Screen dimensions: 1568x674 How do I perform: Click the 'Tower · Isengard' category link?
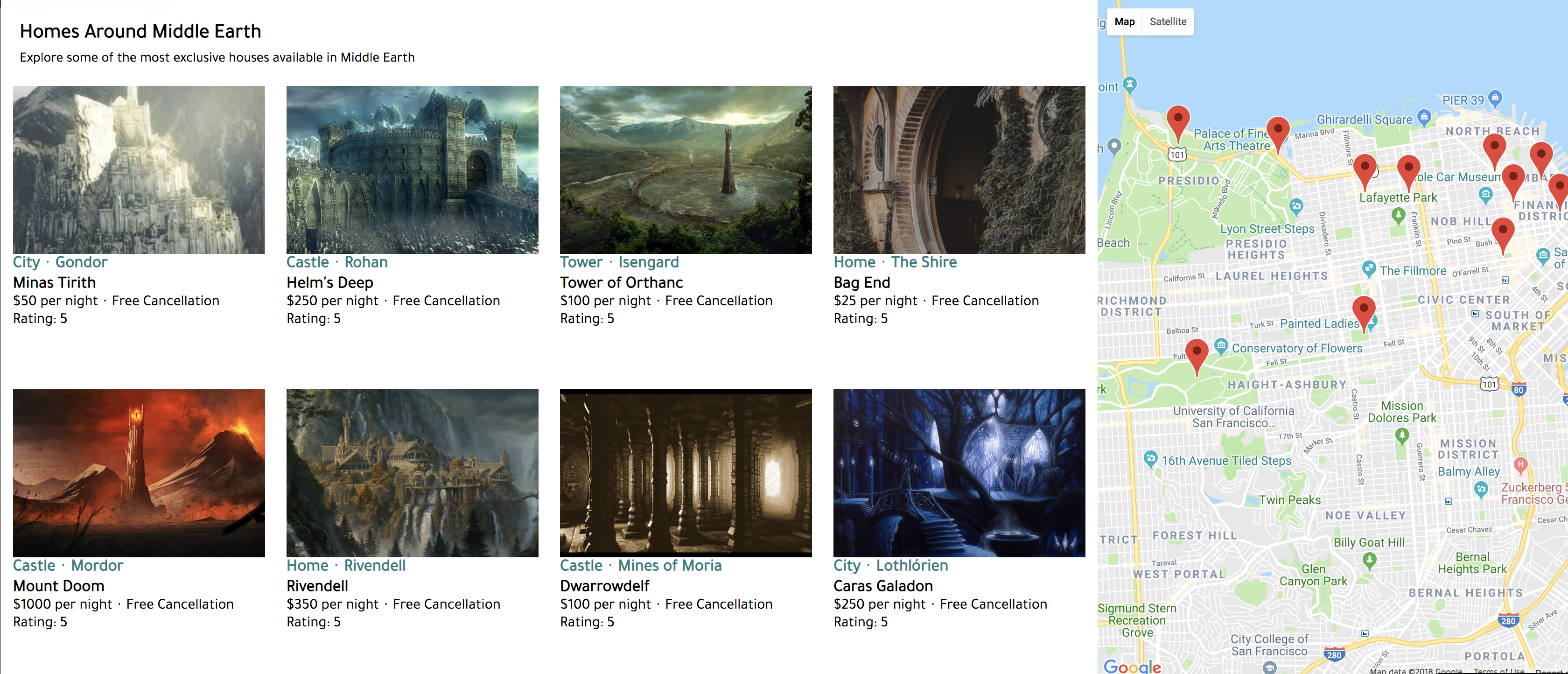point(619,262)
